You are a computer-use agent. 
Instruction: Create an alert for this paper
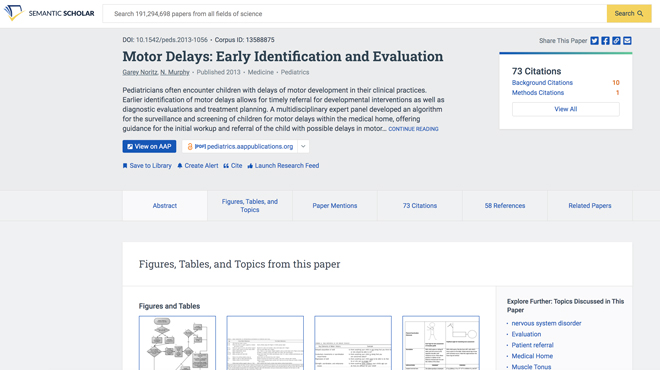[197, 166]
